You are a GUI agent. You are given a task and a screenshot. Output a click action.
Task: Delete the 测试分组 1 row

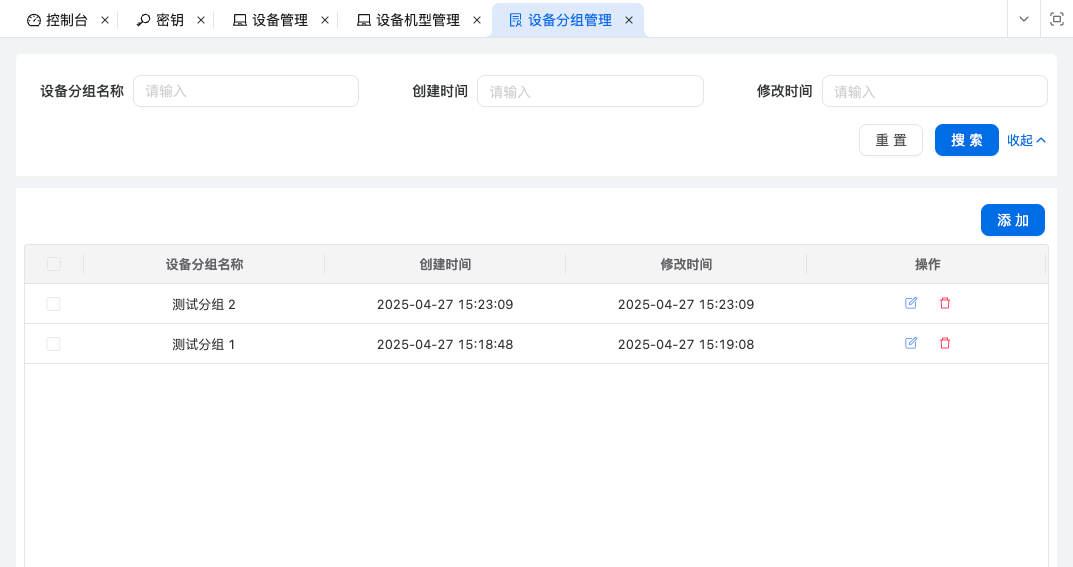coord(945,343)
